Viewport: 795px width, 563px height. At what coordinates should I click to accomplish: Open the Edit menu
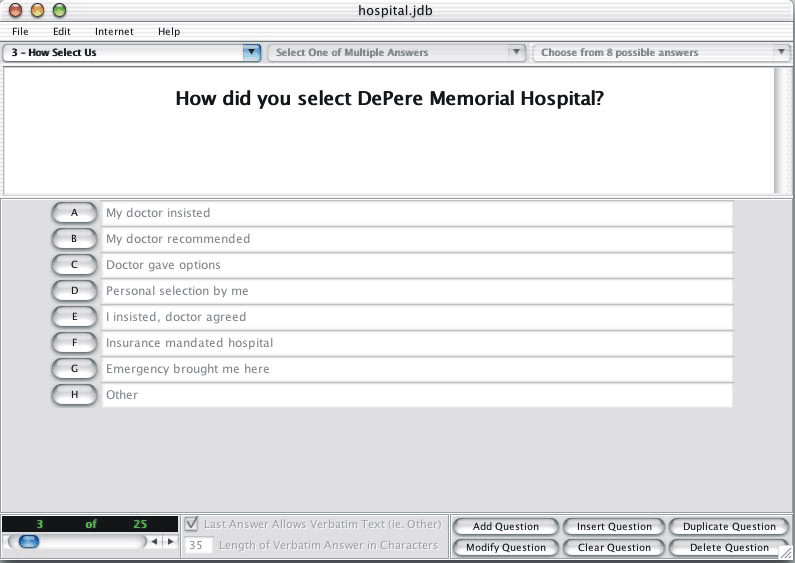pyautogui.click(x=61, y=31)
